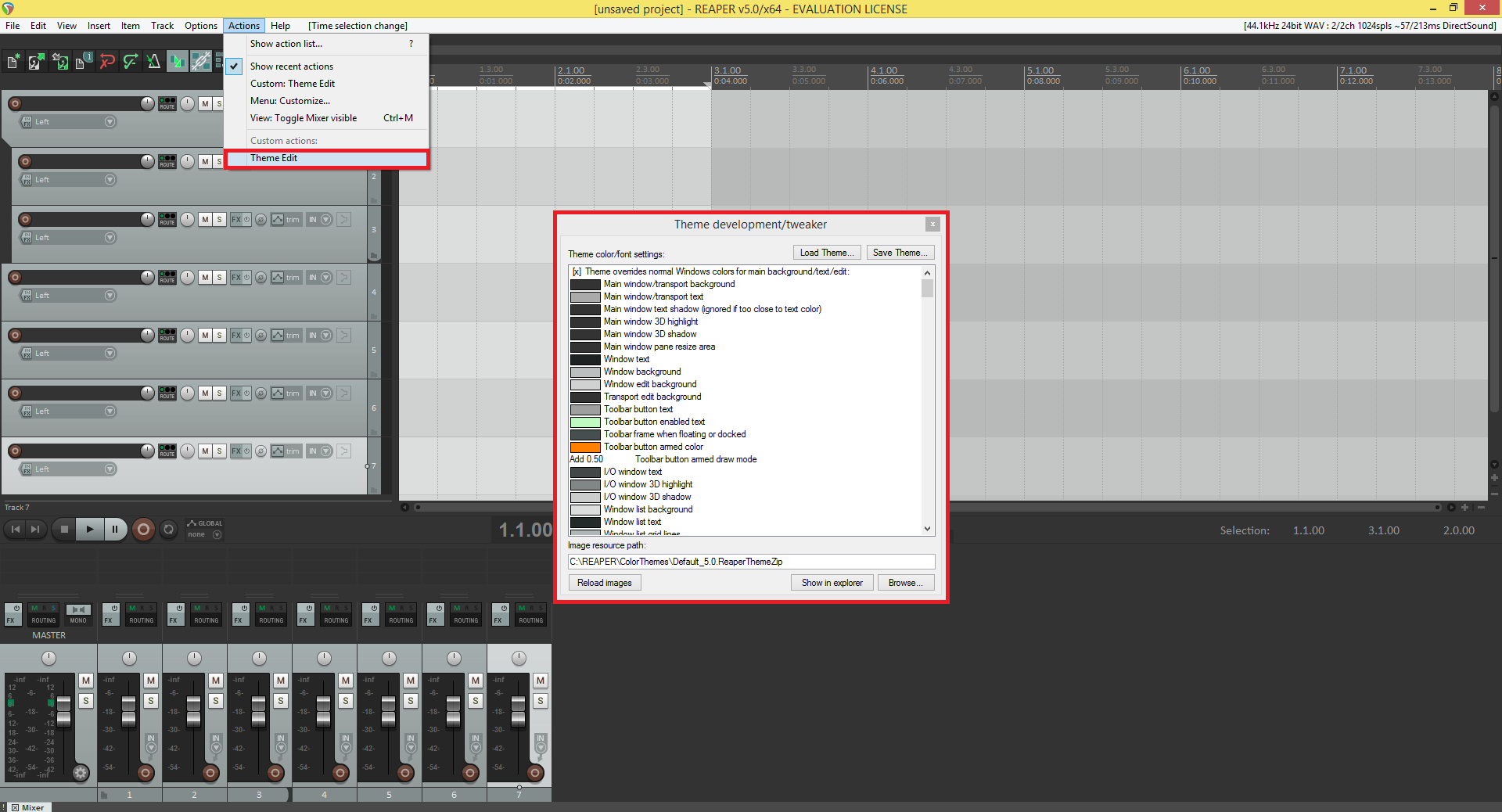Solo mixer channel 4
Viewport: 1502px width, 812px height.
[346, 701]
